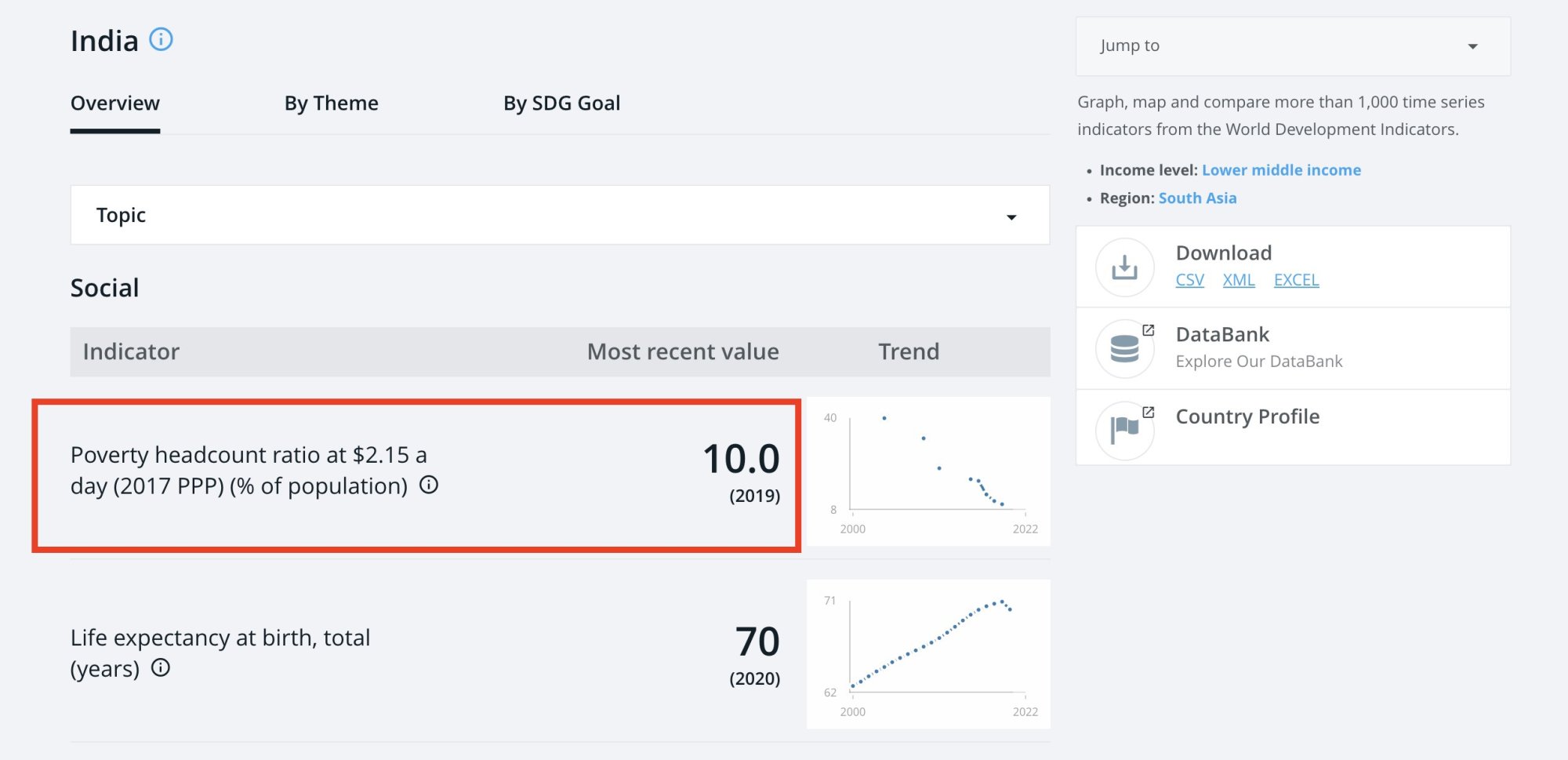
Task: Click the poverty headcount trend chart
Action: coord(928,471)
